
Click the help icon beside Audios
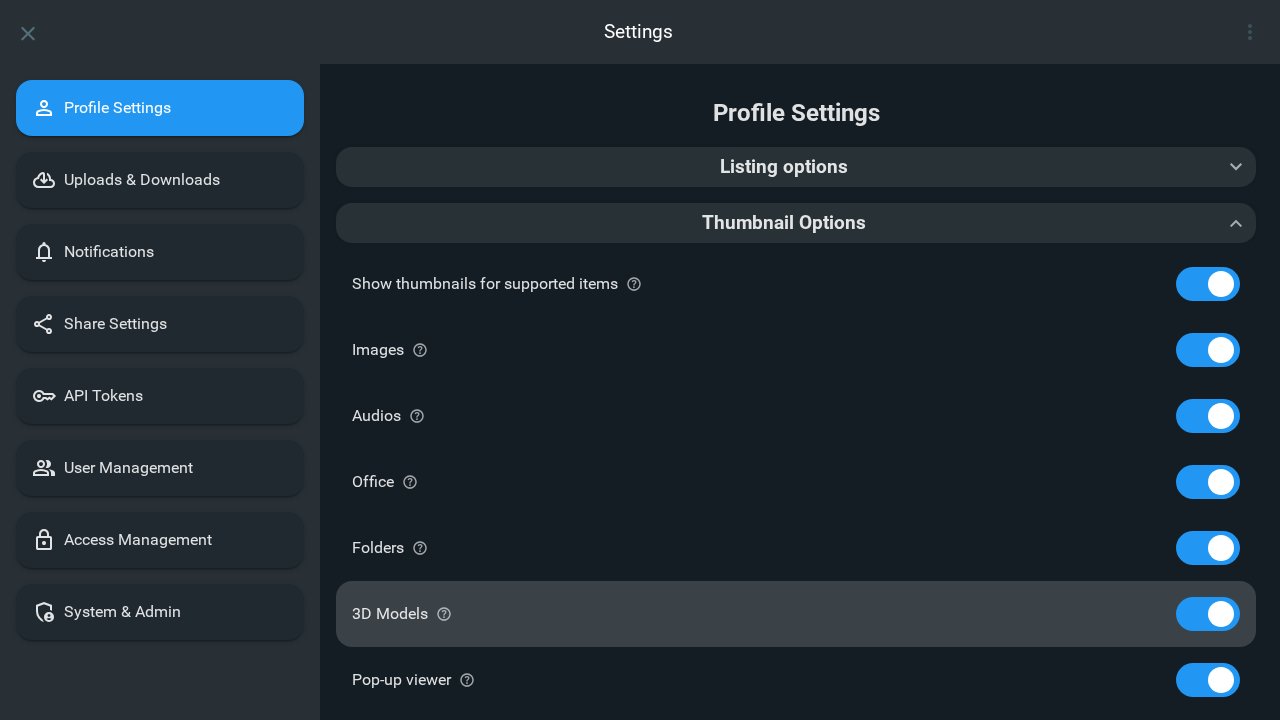[417, 416]
